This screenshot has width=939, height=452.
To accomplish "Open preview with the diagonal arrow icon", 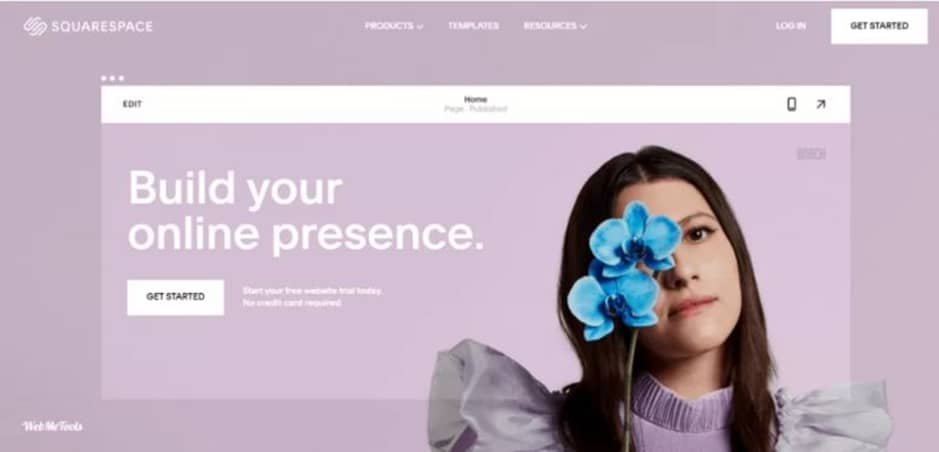I will tap(820, 104).
